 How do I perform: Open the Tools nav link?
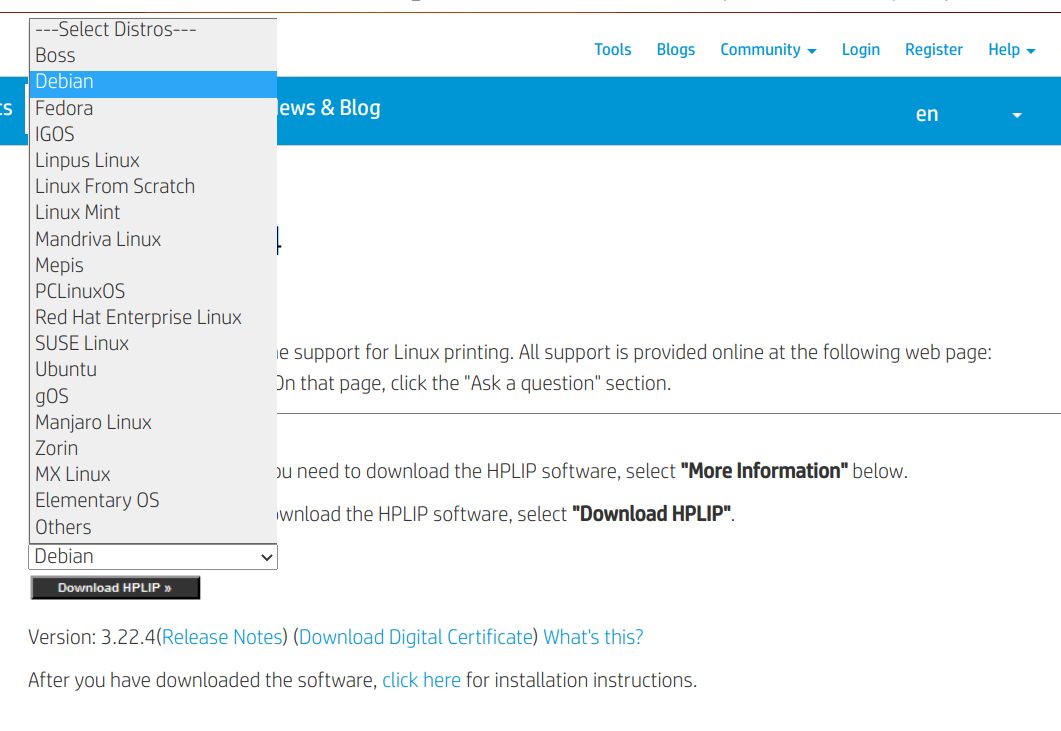click(x=612, y=50)
